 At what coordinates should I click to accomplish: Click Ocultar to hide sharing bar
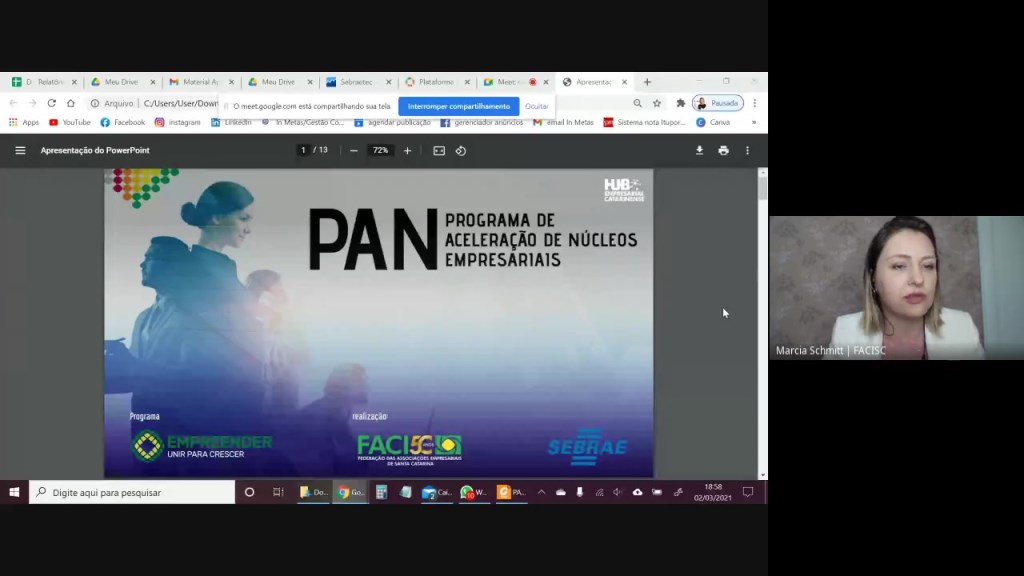(537, 106)
